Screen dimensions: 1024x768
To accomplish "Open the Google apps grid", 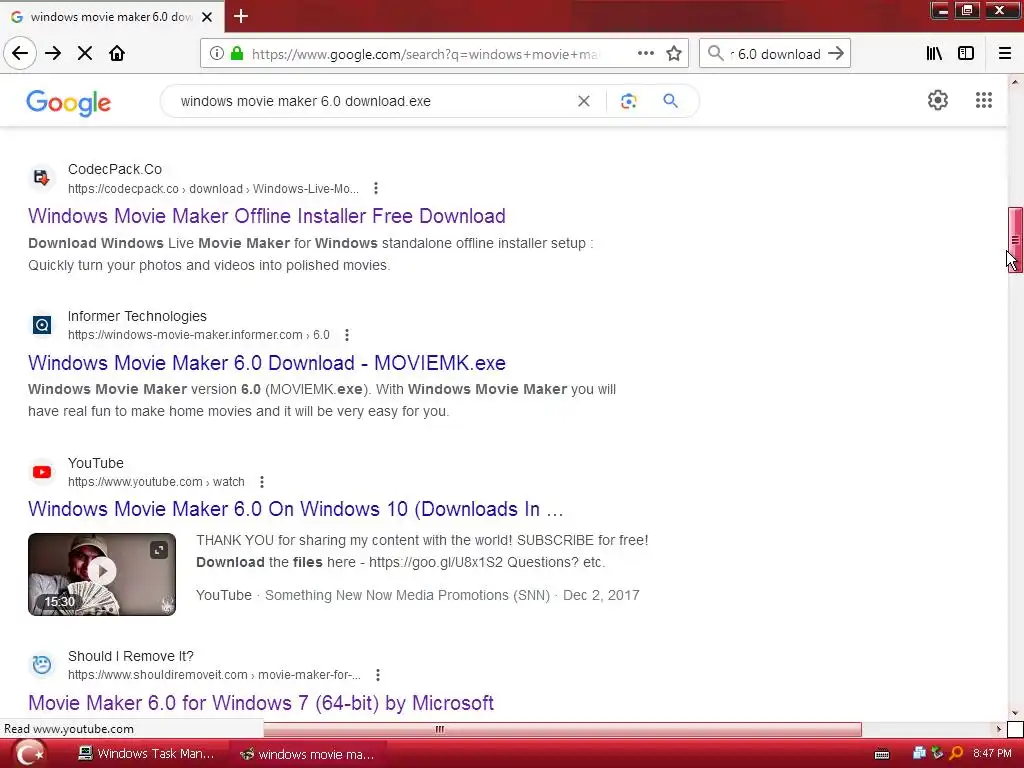I will click(984, 100).
